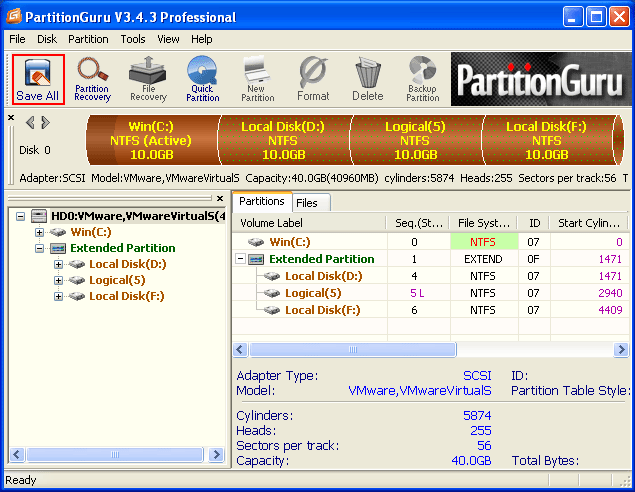
Task: Click the Format toolbar icon
Action: 313,79
